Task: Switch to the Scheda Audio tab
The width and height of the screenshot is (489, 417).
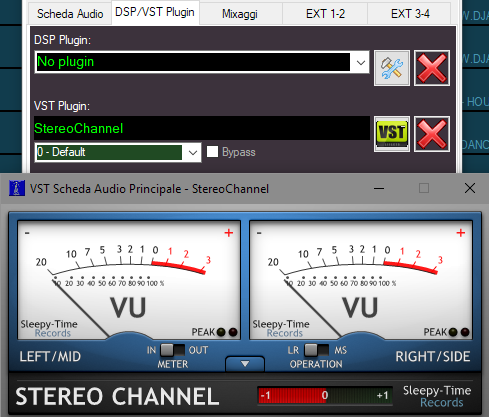Action: point(70,14)
